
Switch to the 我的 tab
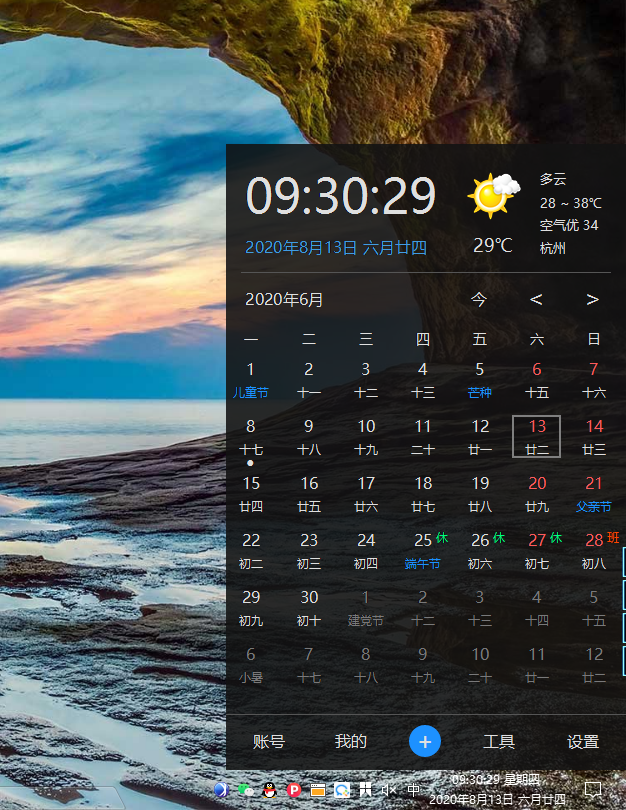coord(351,741)
